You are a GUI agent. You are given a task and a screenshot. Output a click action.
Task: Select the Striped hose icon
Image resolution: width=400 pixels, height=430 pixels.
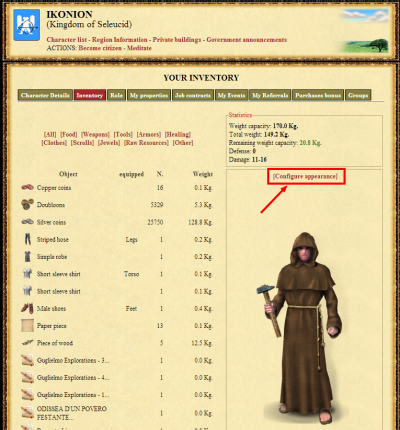(27, 239)
